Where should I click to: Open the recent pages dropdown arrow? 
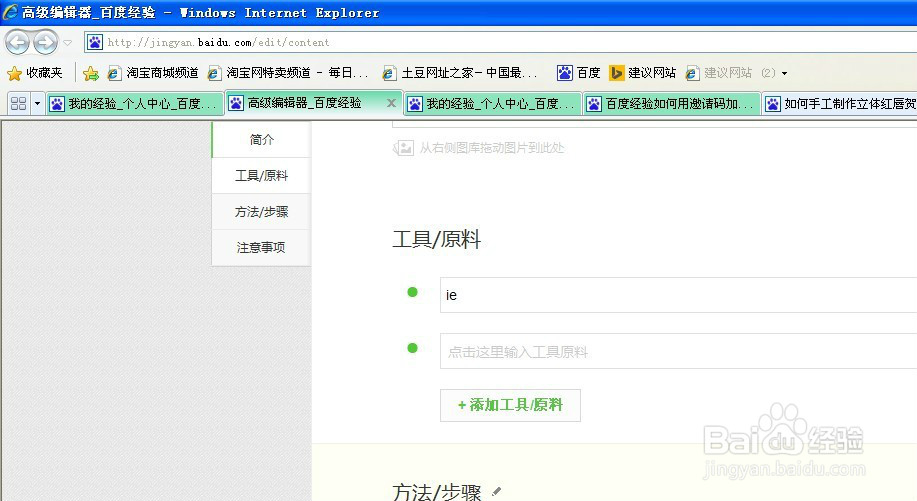coord(67,43)
